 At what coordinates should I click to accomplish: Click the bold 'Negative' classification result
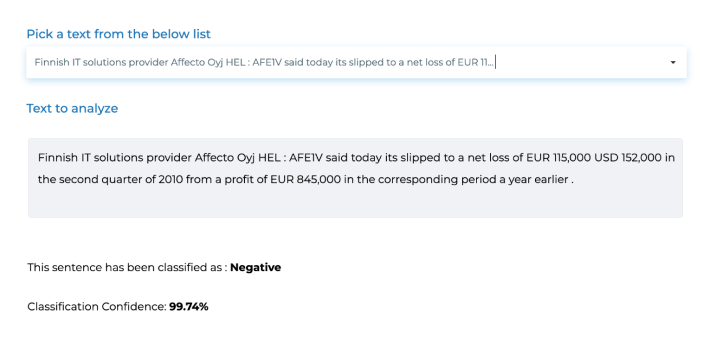click(x=255, y=267)
